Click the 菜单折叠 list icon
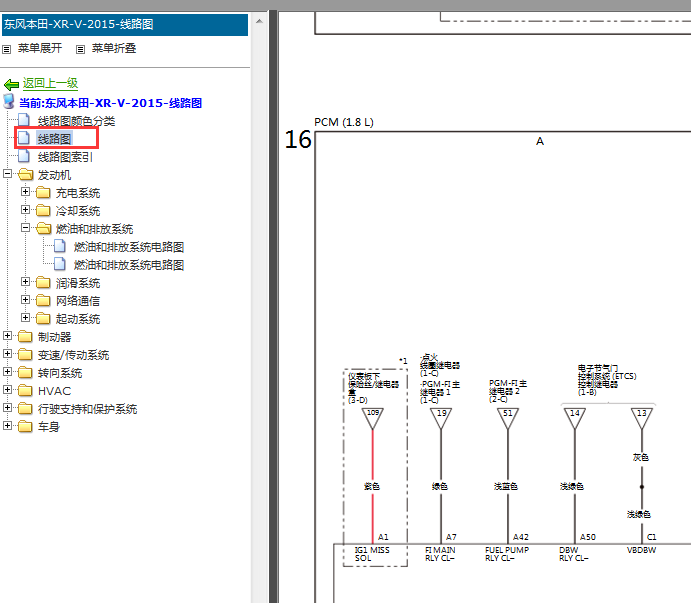This screenshot has width=691, height=603. click(80, 49)
